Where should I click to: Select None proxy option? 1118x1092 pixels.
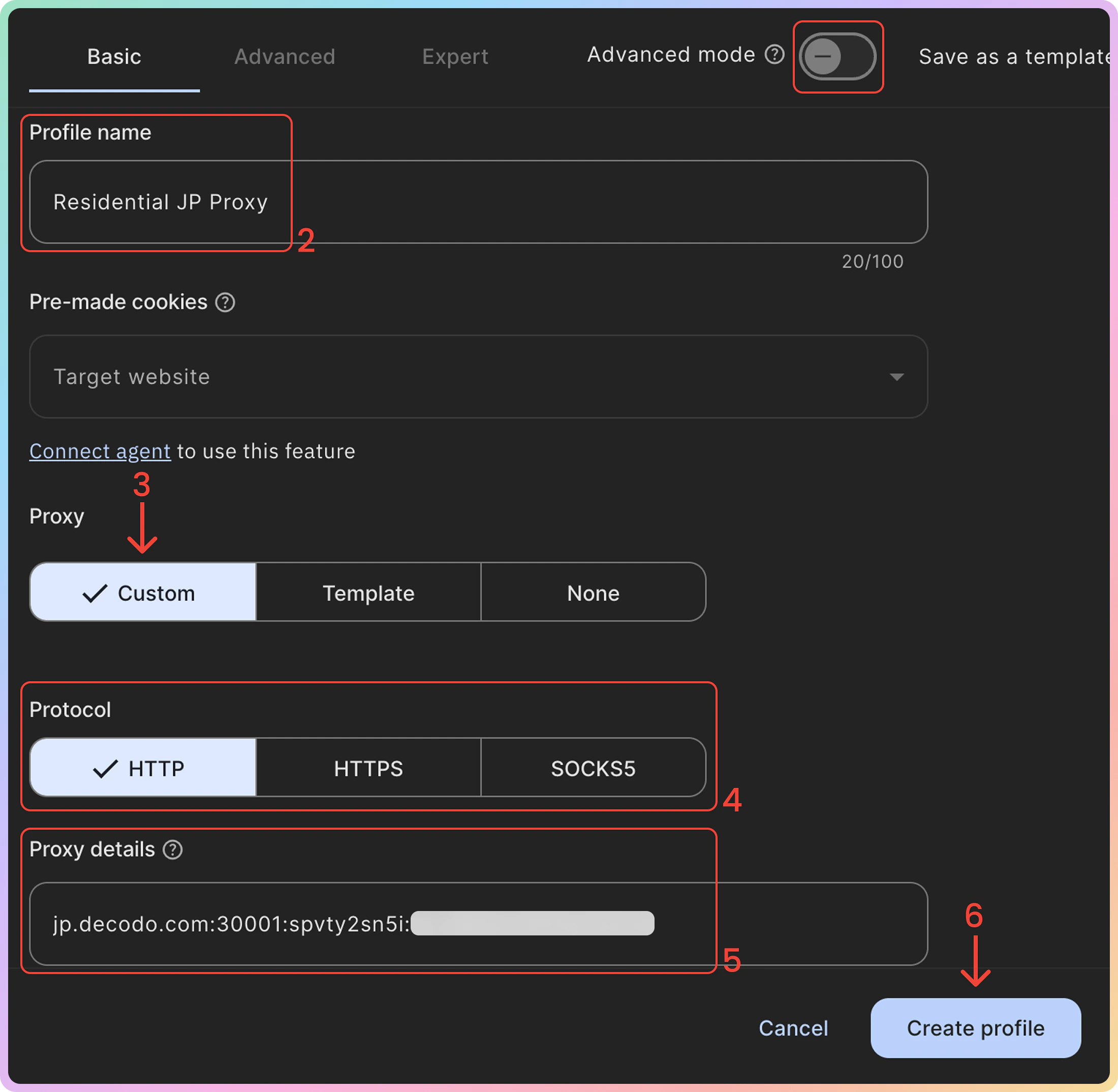(593, 592)
